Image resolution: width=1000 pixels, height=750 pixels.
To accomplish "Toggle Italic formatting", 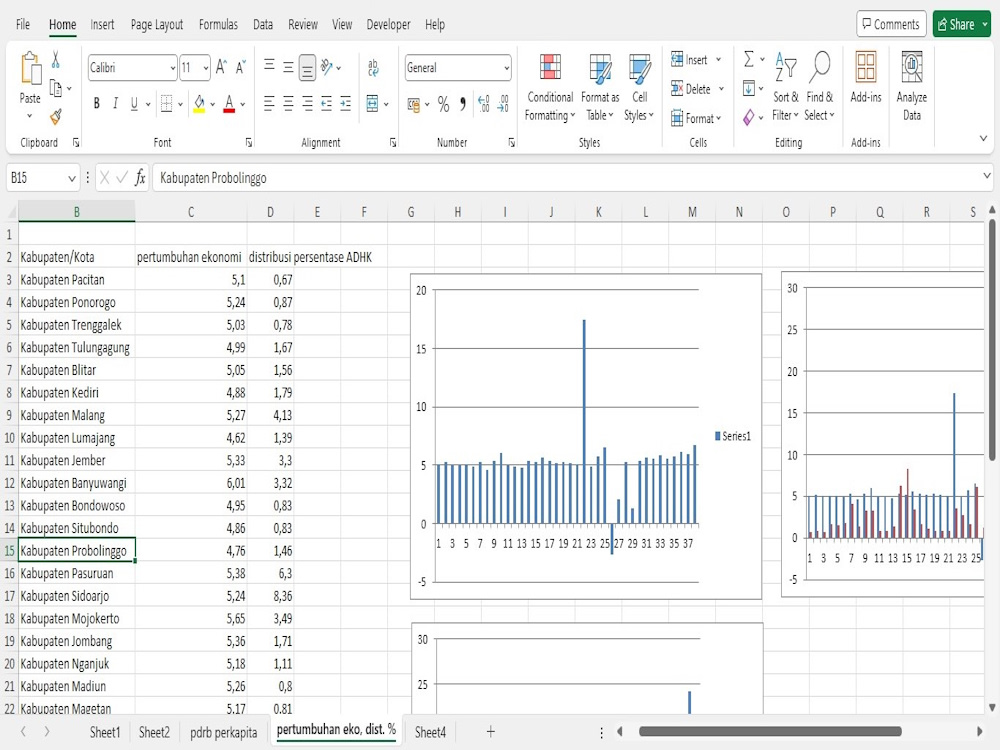I will click(x=115, y=103).
